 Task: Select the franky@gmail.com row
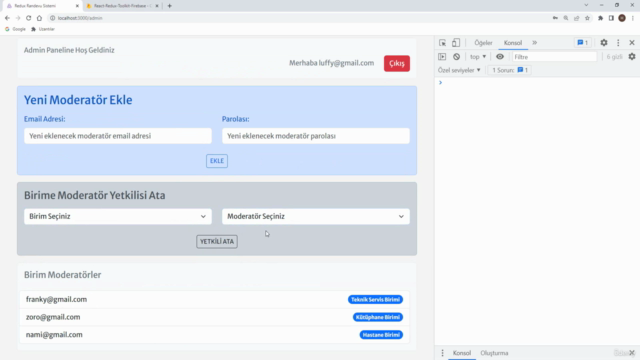click(x=214, y=300)
